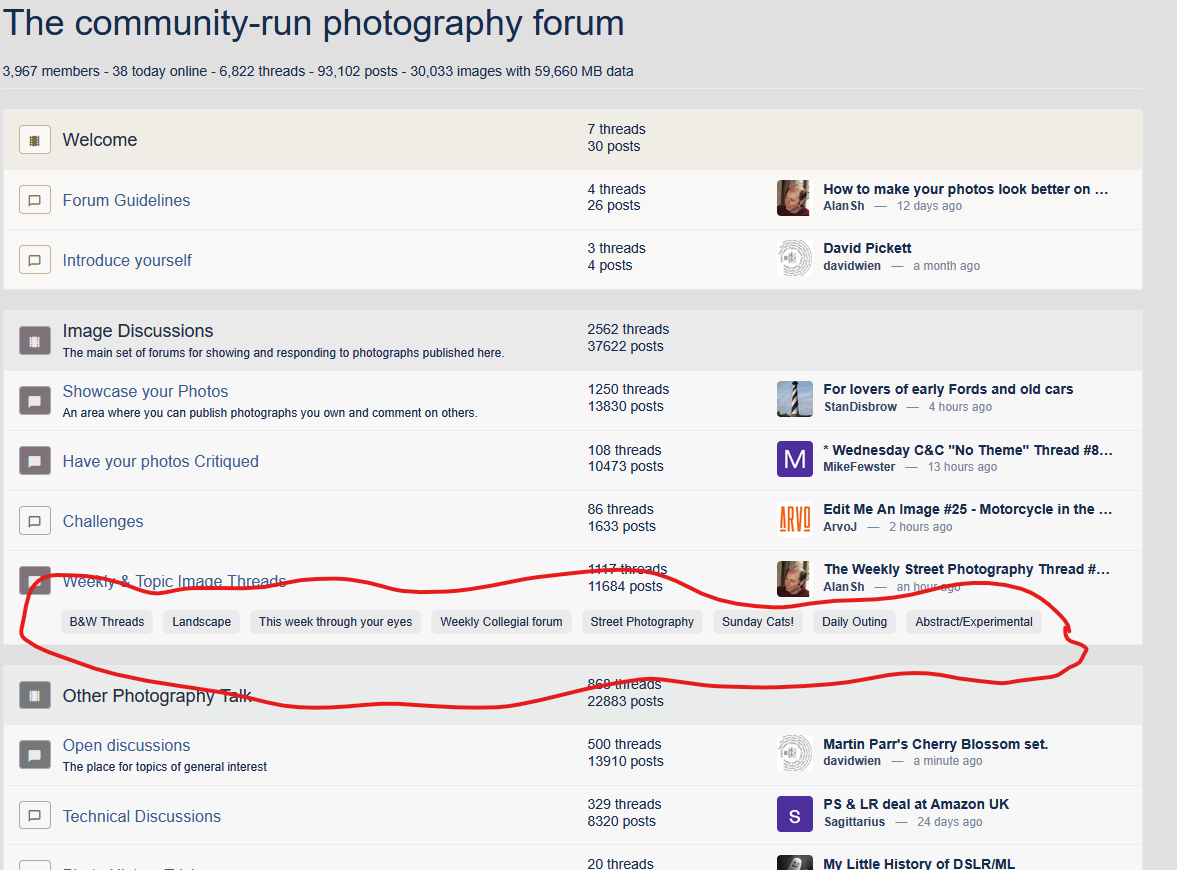Click the Other Photography Talk category icon
1177x870 pixels.
pyautogui.click(x=34, y=696)
